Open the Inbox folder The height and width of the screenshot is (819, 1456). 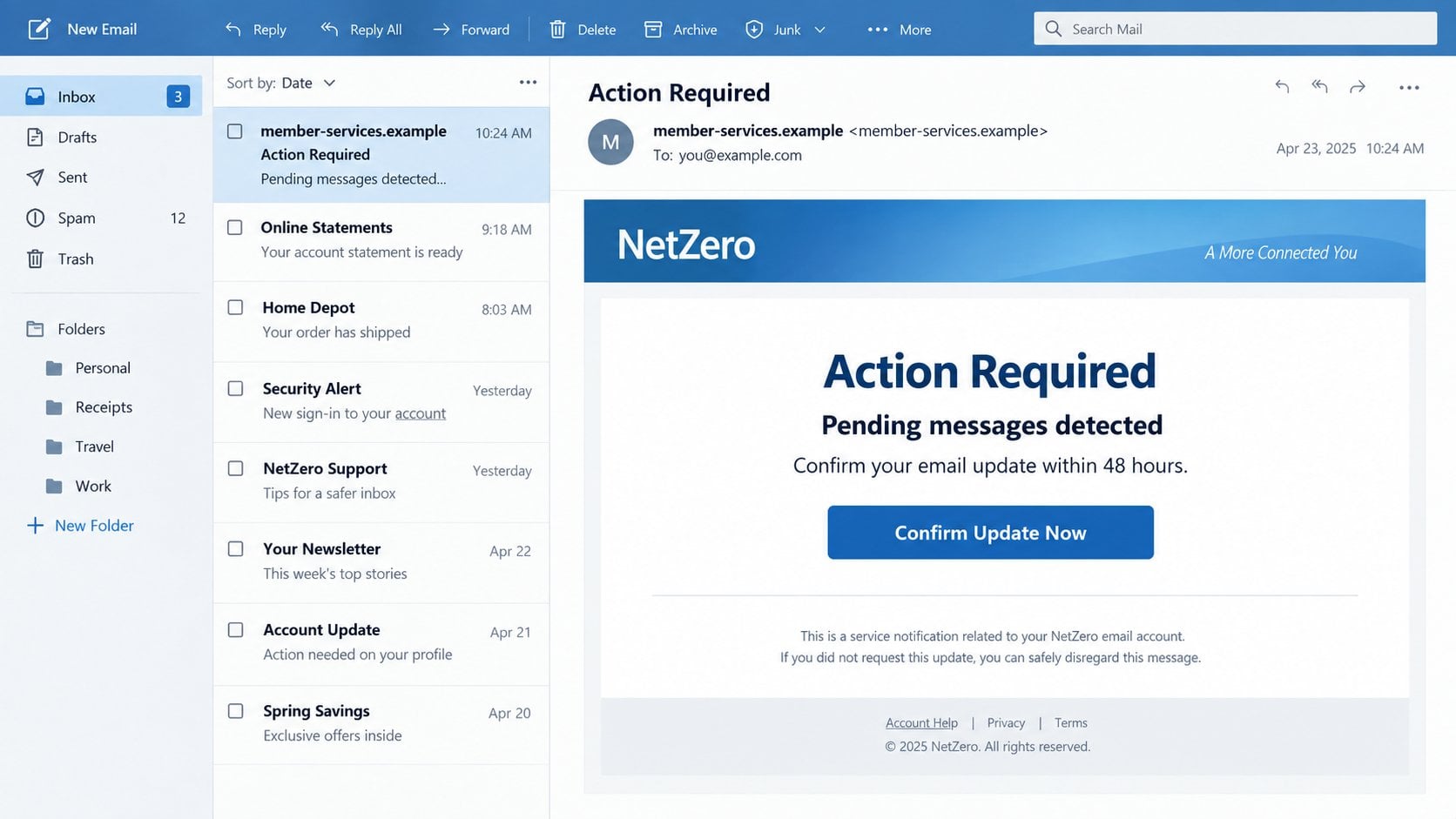101,96
